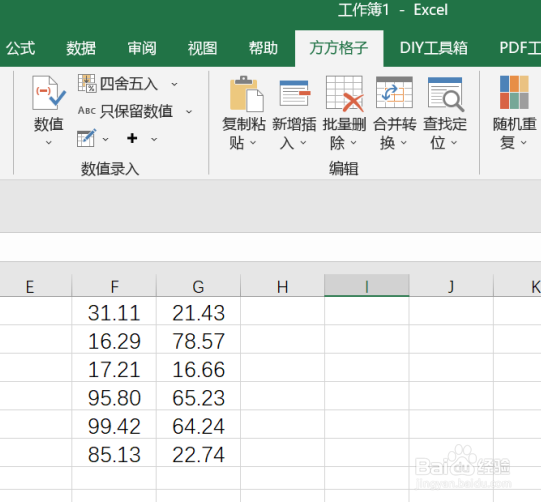541x502 pixels.
Task: Select column header J
Action: (451, 286)
